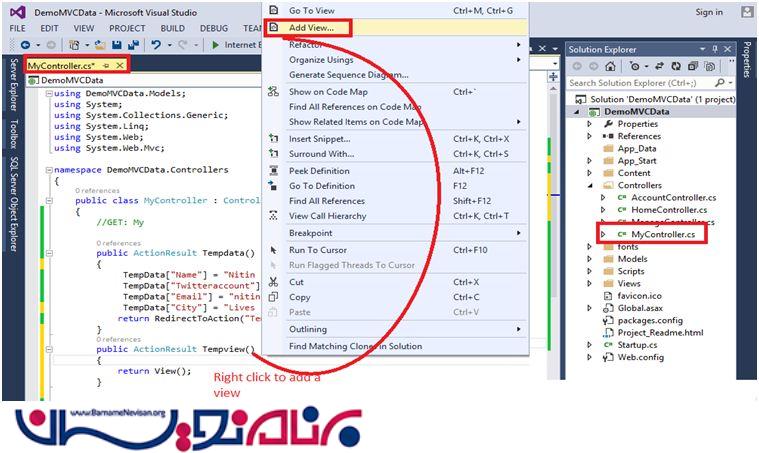The height and width of the screenshot is (453, 759).
Task: Collapse the DemoMVCData project node
Action: click(577, 112)
